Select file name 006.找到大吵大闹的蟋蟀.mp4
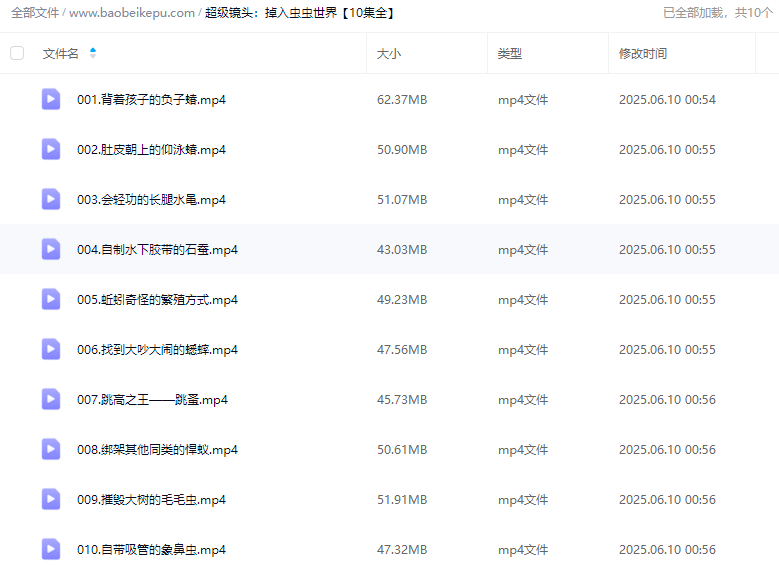779x567 pixels. pyautogui.click(x=157, y=350)
